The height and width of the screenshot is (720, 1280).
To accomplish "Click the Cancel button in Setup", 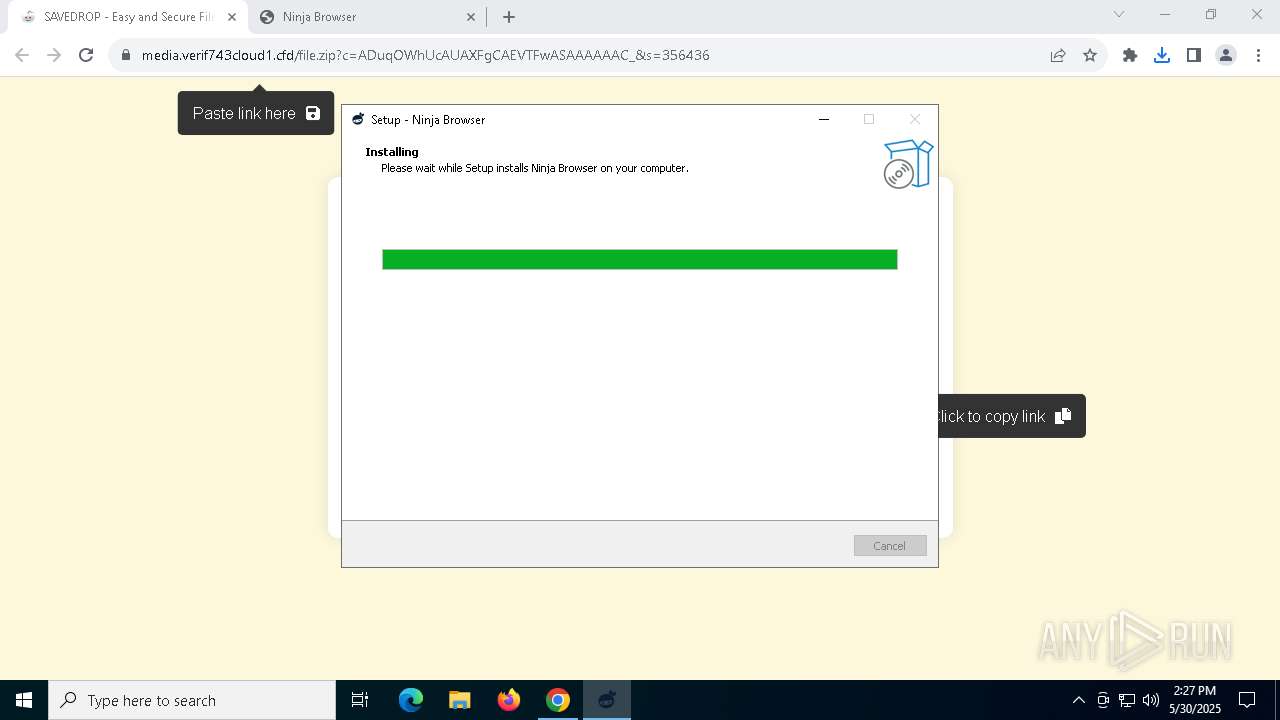I will tap(890, 546).
